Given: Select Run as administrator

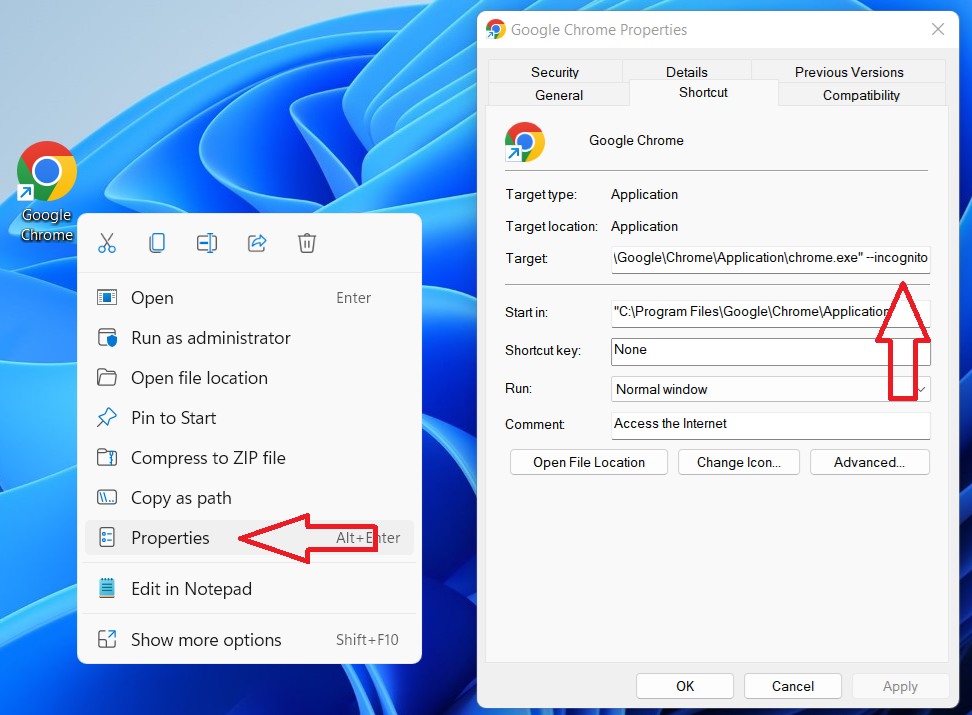Looking at the screenshot, I should click(249, 338).
